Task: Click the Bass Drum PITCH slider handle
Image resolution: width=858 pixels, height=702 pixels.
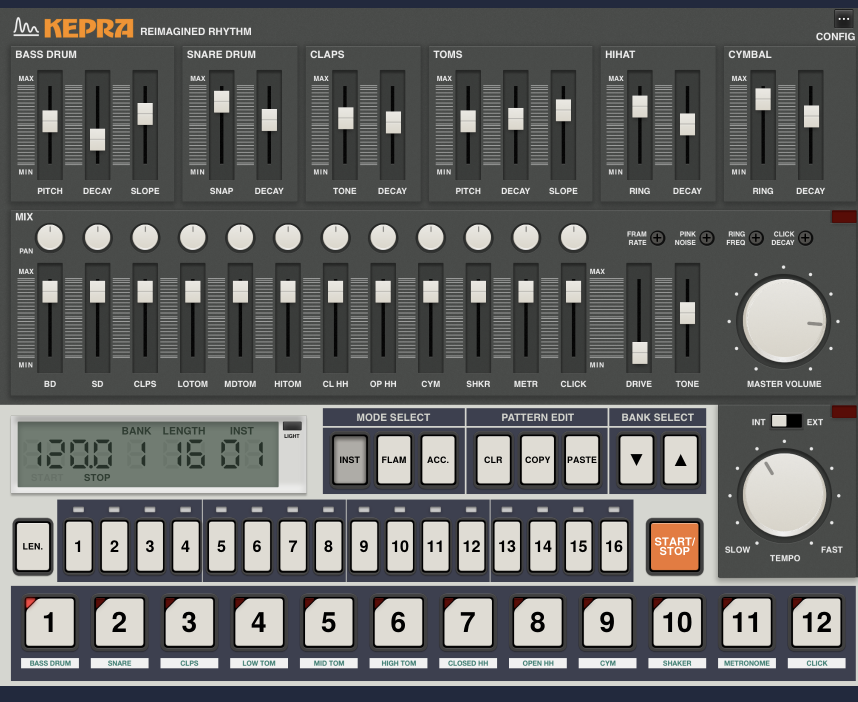Action: (x=50, y=121)
